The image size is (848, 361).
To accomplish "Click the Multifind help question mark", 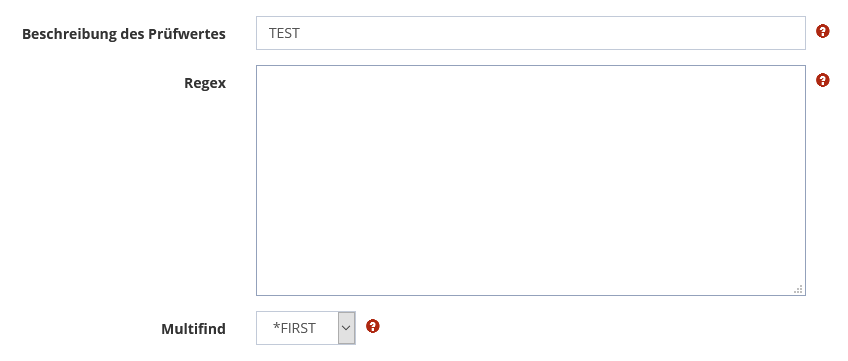I will [373, 326].
